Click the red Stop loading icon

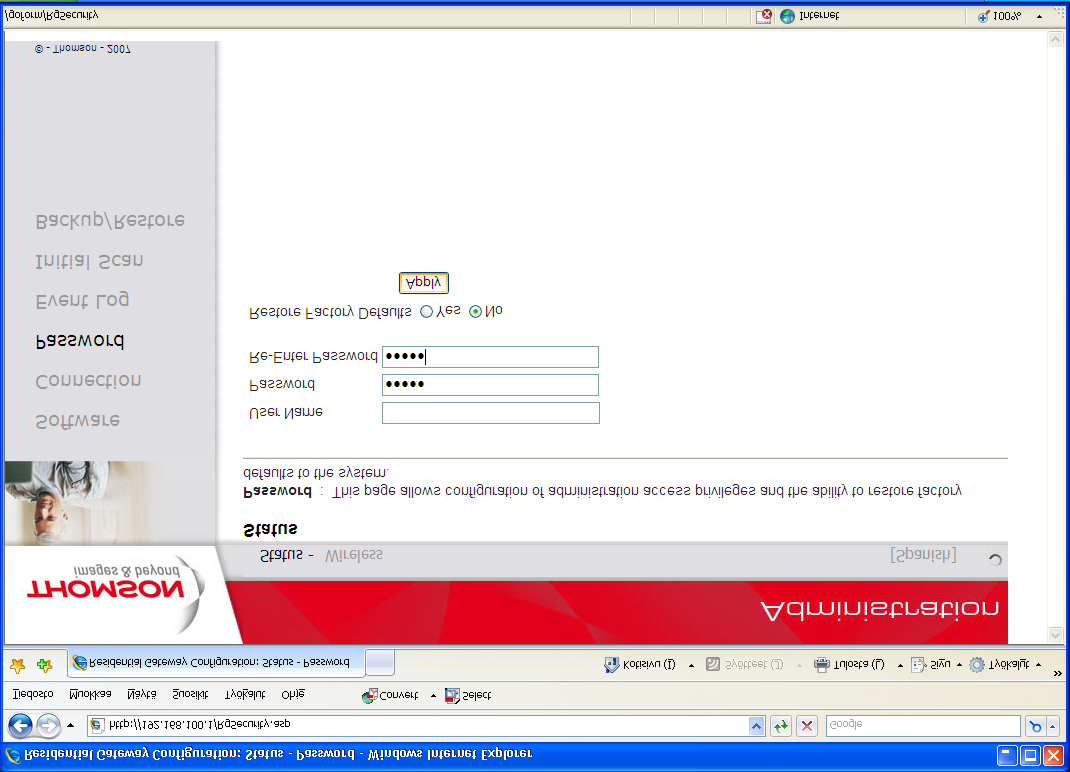tap(807, 726)
